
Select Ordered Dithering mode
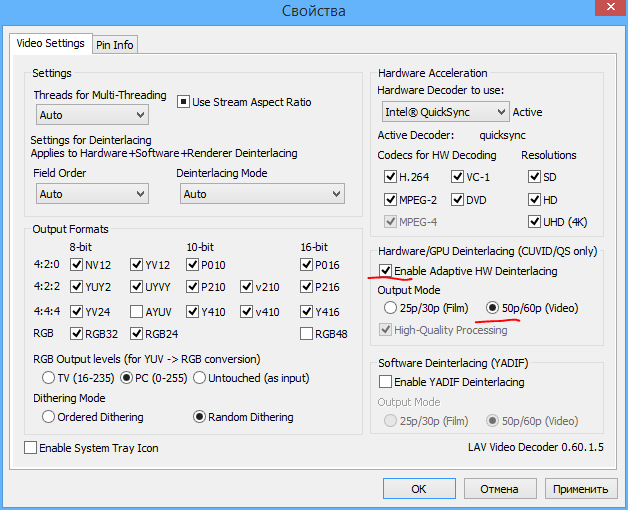coord(48,417)
